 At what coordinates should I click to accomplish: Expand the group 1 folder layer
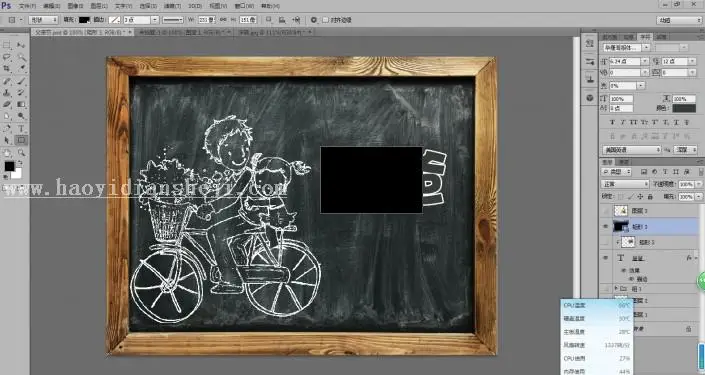(616, 288)
